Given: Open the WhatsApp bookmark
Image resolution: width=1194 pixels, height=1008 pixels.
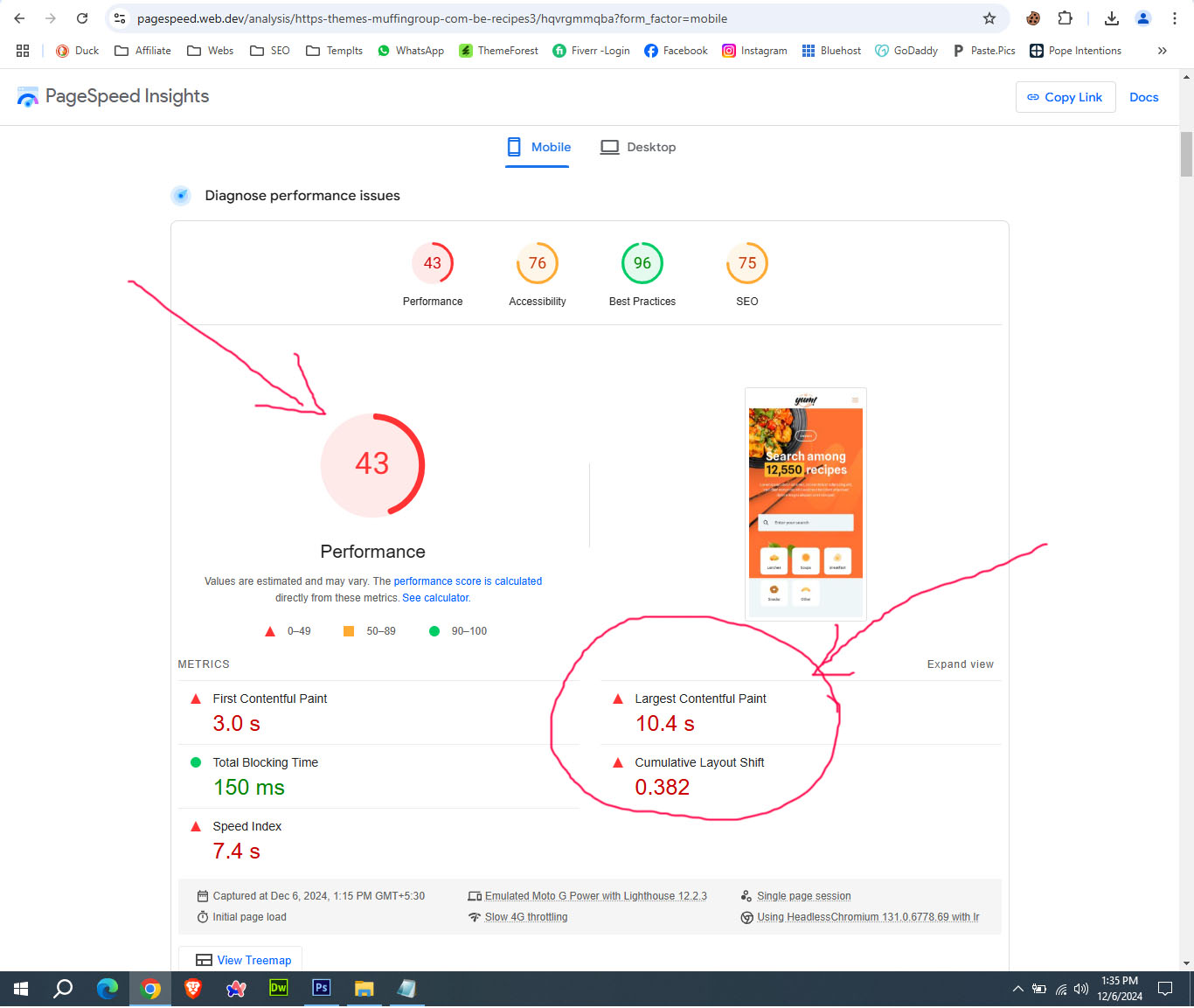Looking at the screenshot, I should [x=411, y=51].
